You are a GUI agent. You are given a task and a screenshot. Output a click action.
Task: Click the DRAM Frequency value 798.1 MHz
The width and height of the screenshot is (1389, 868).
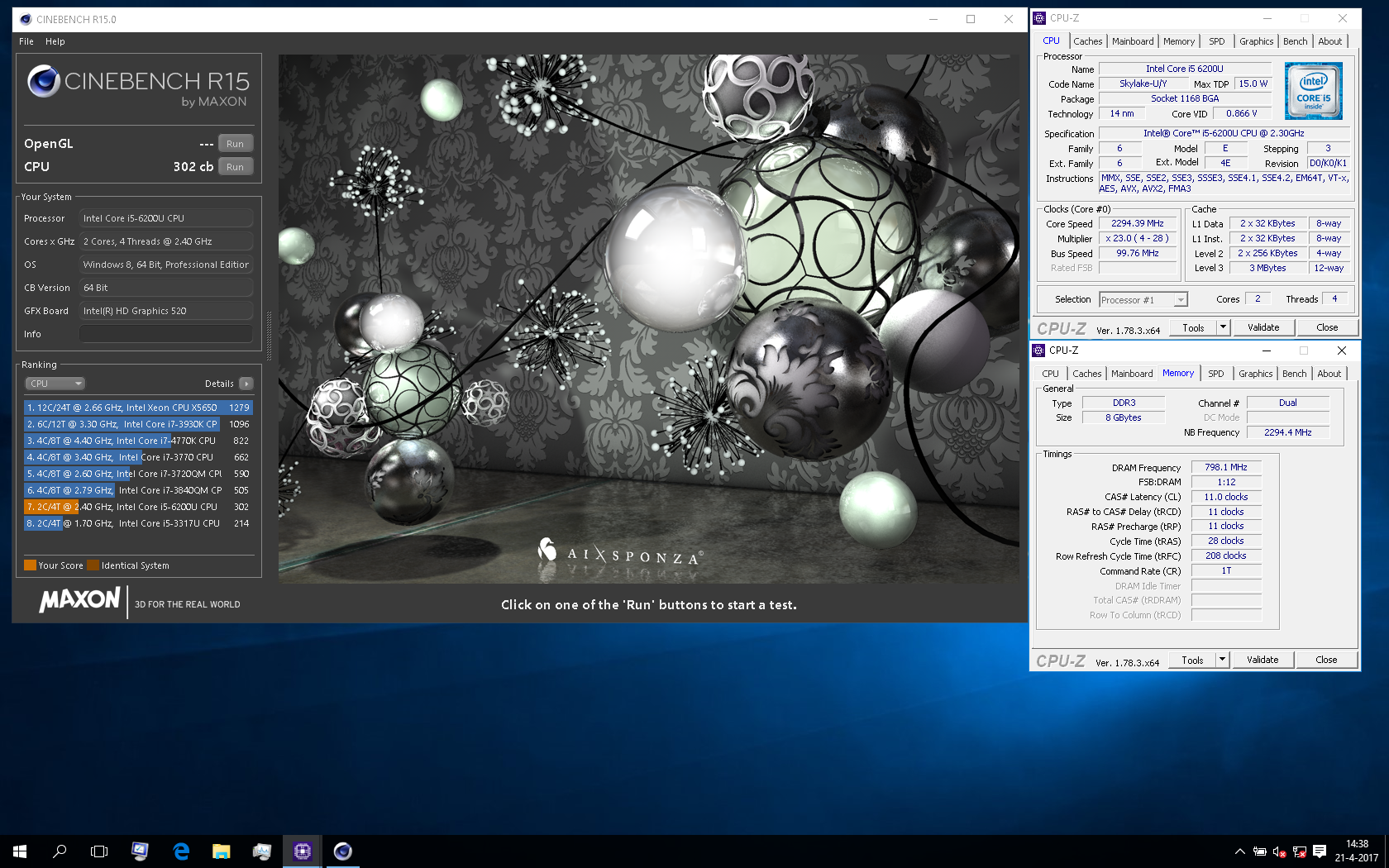[x=1226, y=468]
